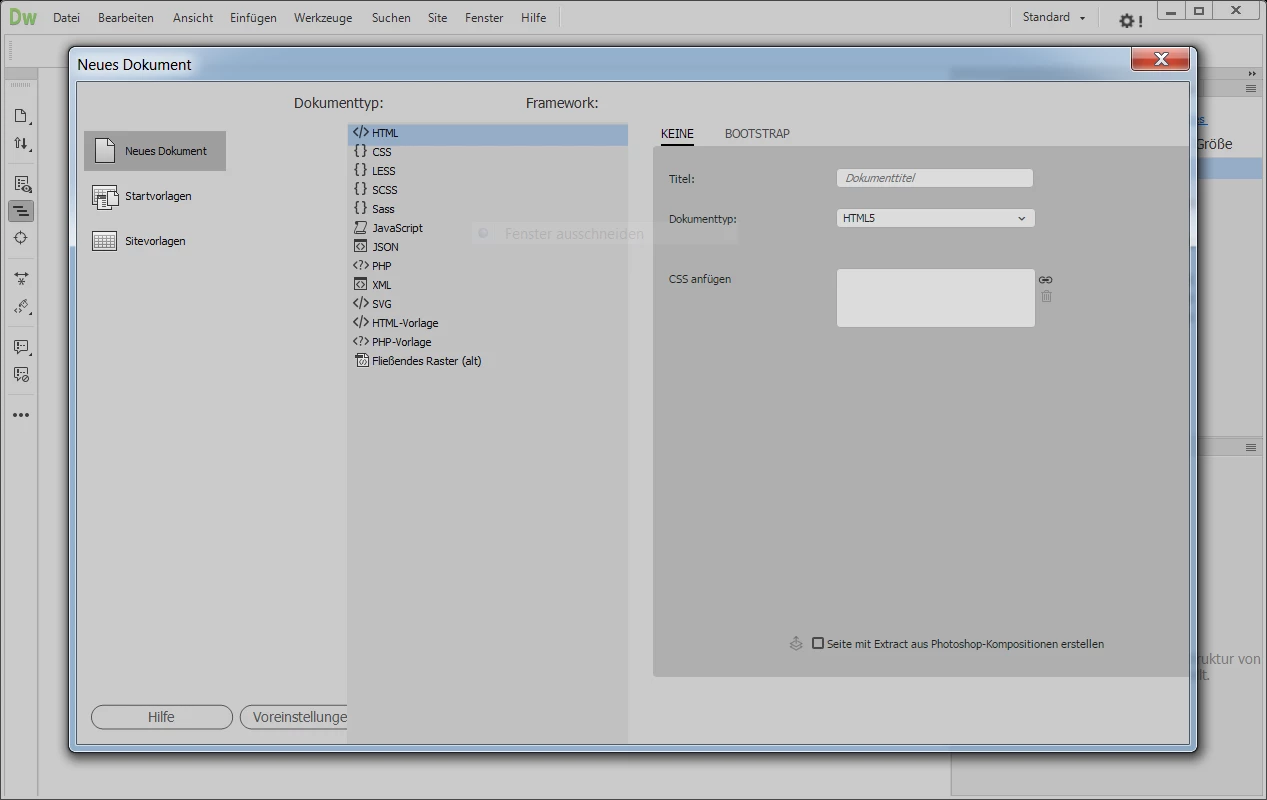1267x800 pixels.
Task: Open the Bearbeiten menu
Action: [x=126, y=18]
